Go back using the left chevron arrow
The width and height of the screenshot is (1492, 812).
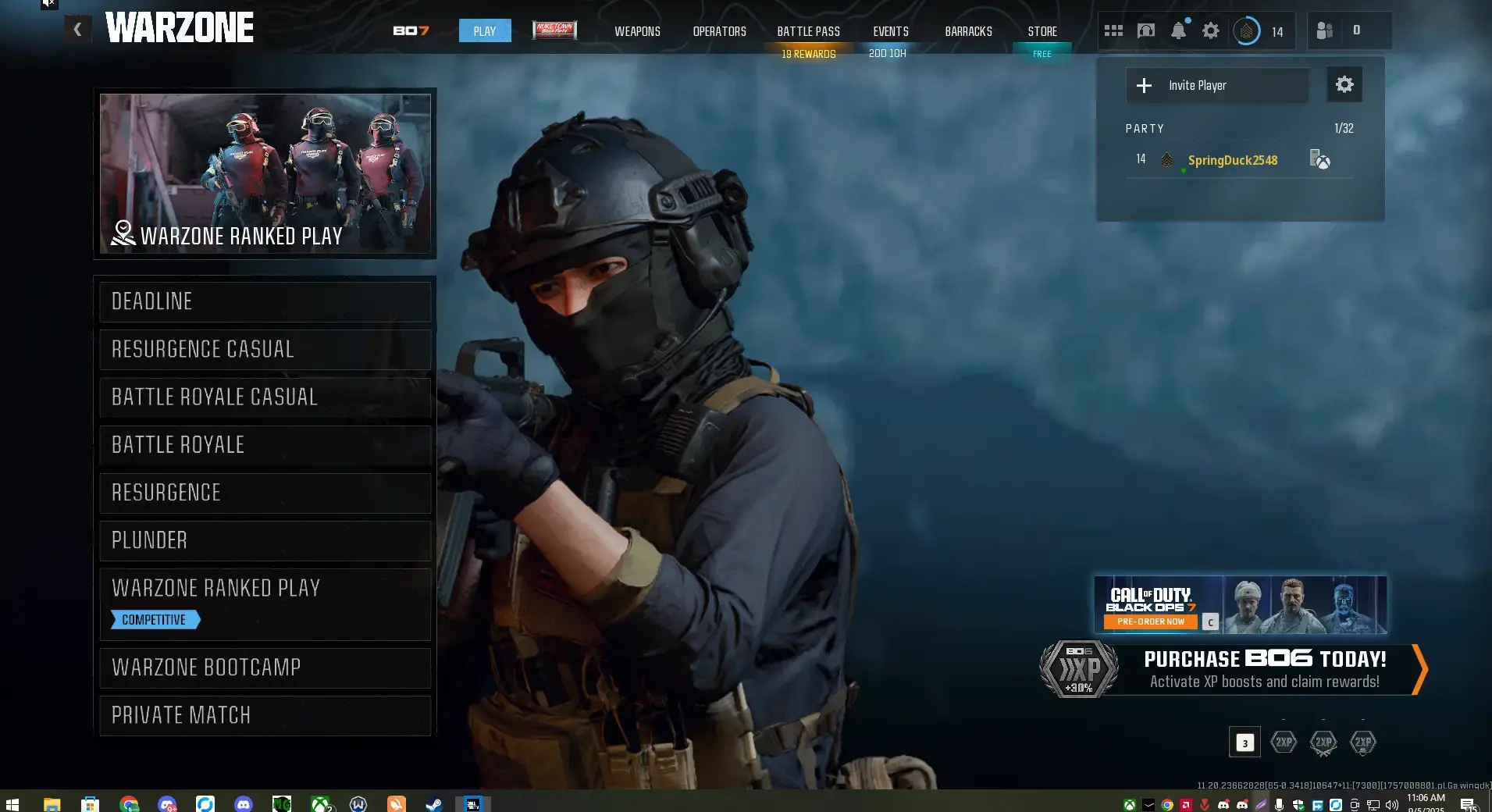[77, 30]
